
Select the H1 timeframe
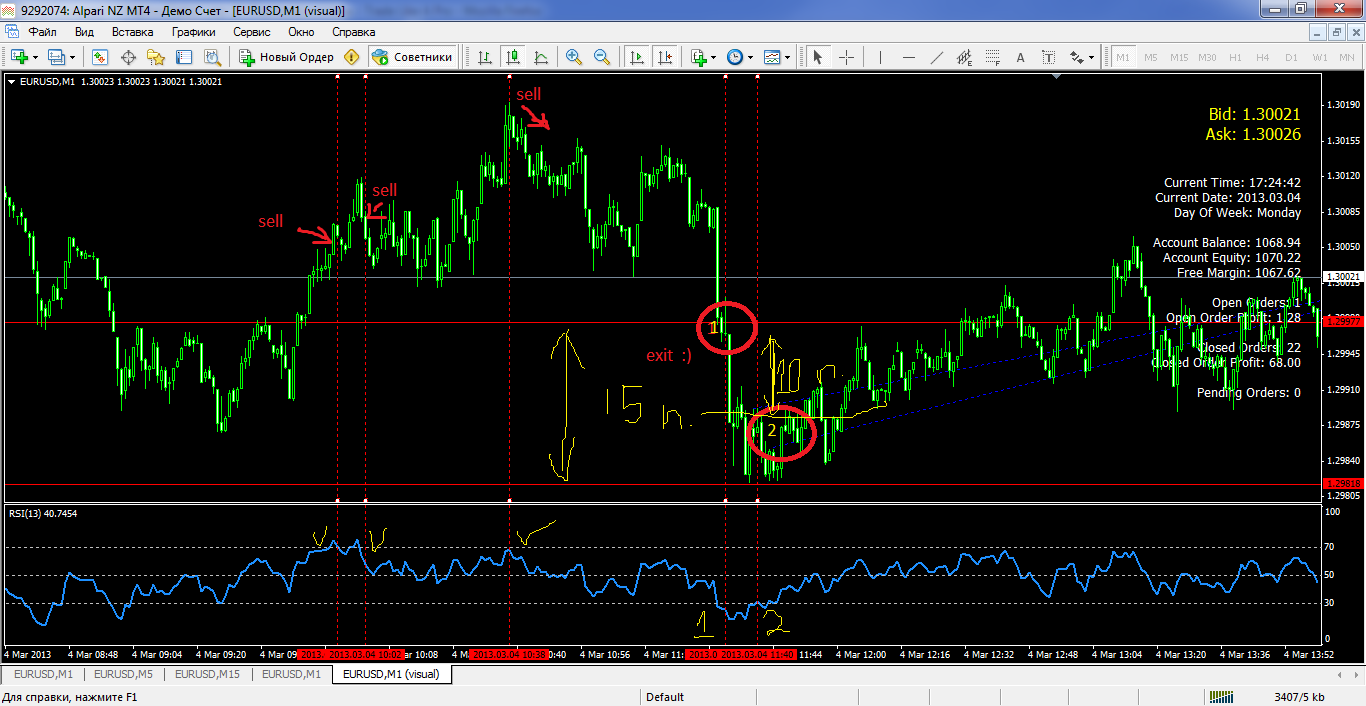1235,57
